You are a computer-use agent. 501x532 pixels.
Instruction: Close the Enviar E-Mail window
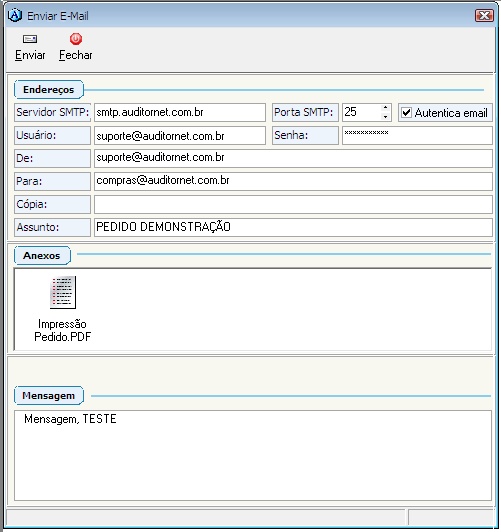click(x=484, y=15)
